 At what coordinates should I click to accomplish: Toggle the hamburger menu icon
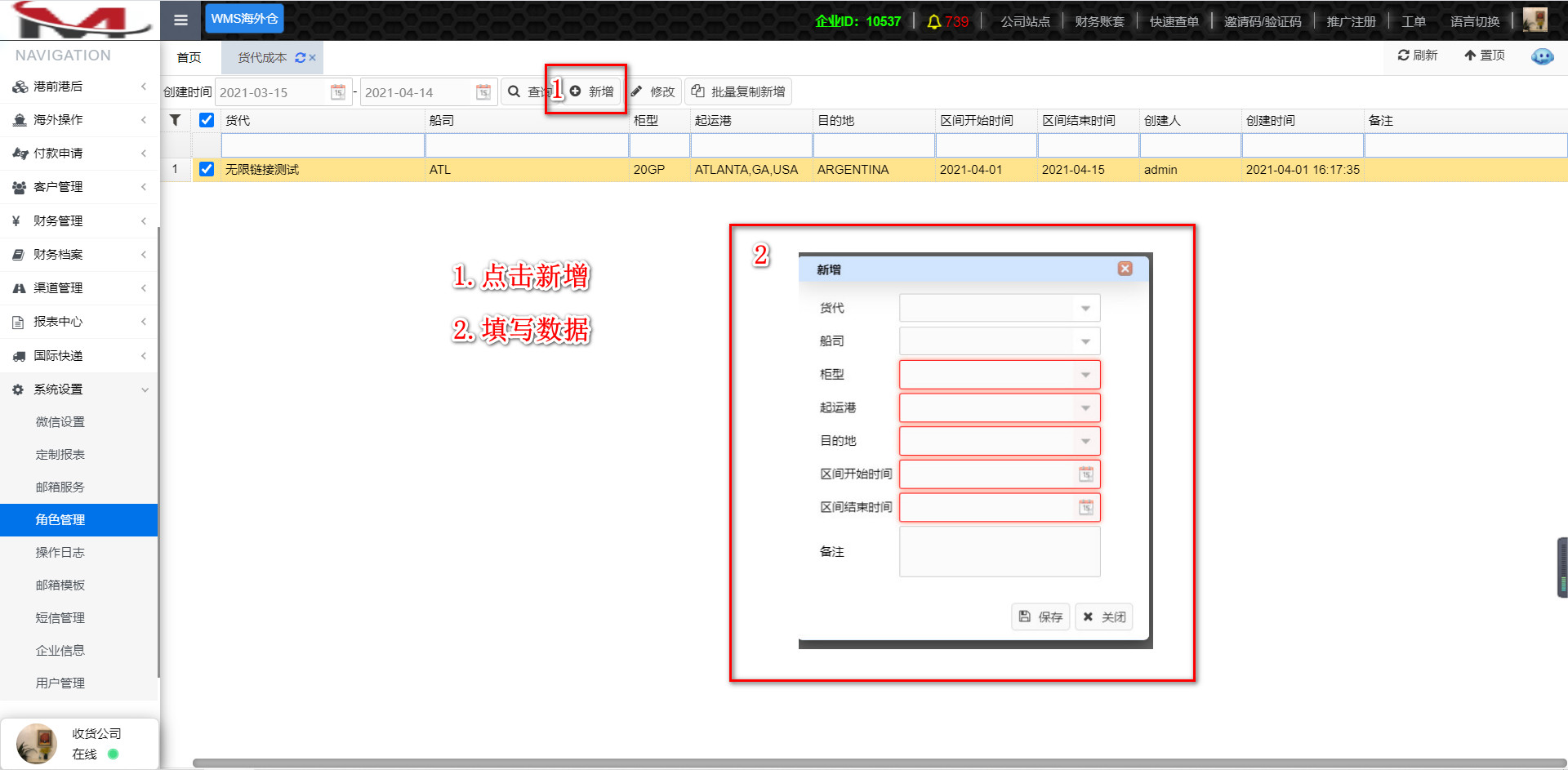(180, 20)
